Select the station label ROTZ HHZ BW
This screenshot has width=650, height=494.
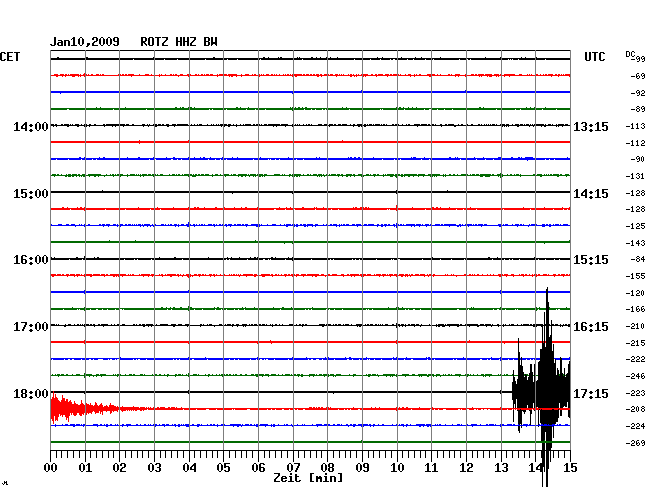(179, 42)
